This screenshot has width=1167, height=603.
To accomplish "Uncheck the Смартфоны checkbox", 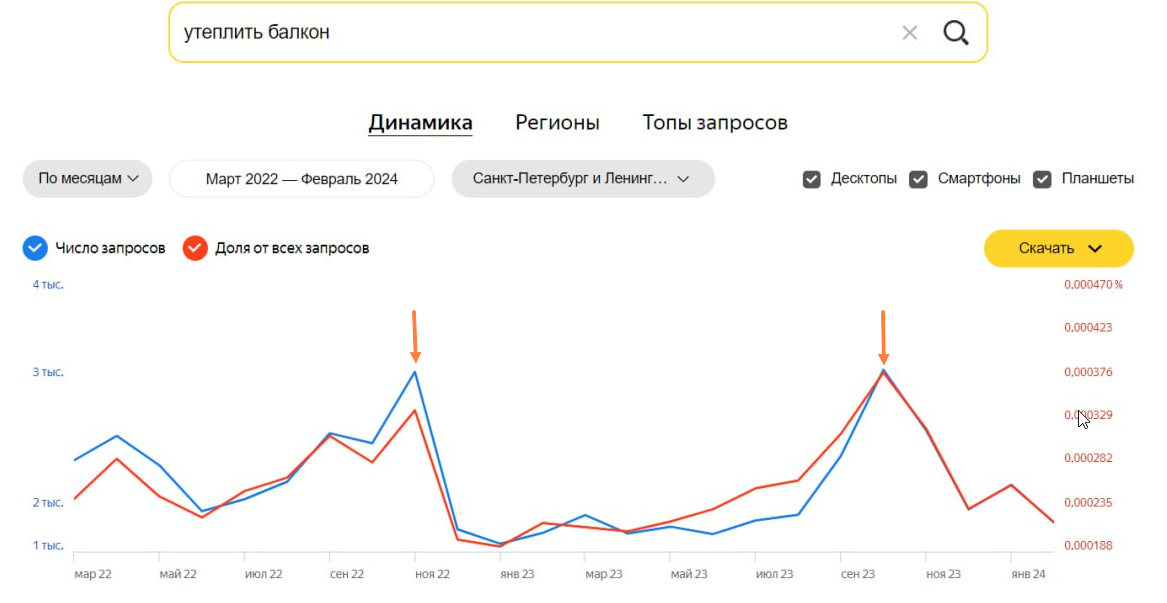I will [x=918, y=179].
